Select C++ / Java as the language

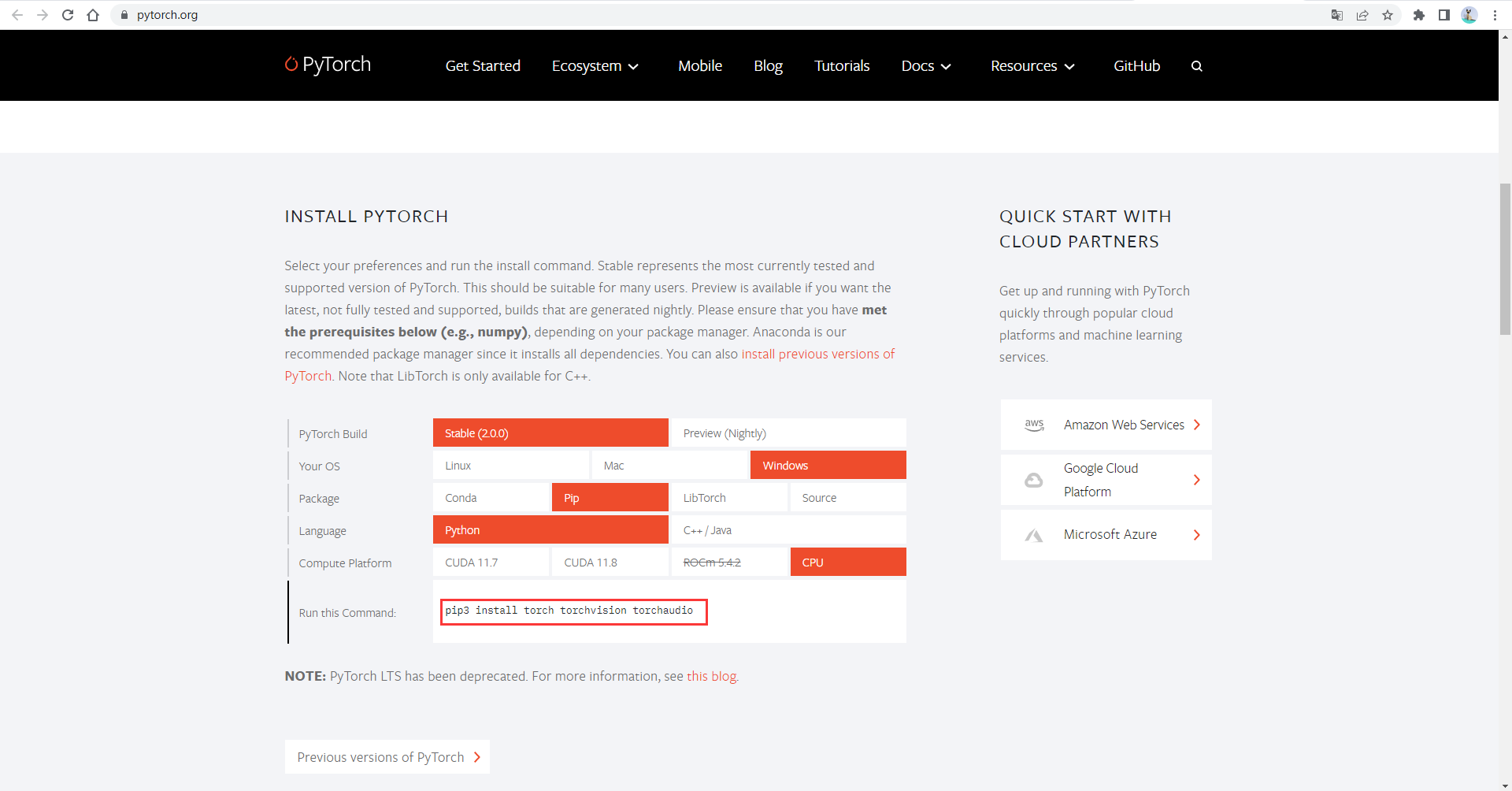point(789,530)
